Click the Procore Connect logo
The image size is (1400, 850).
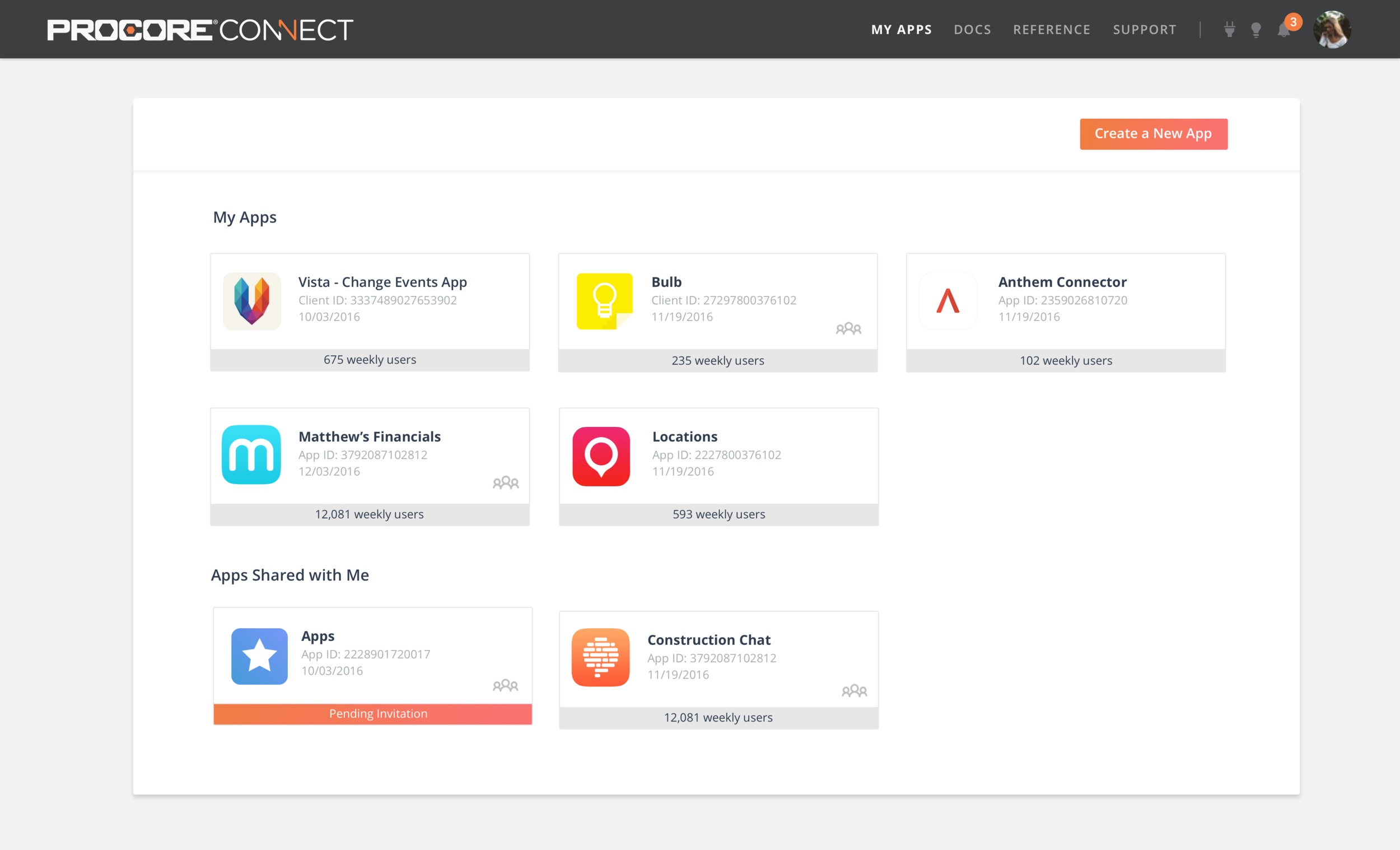200,30
